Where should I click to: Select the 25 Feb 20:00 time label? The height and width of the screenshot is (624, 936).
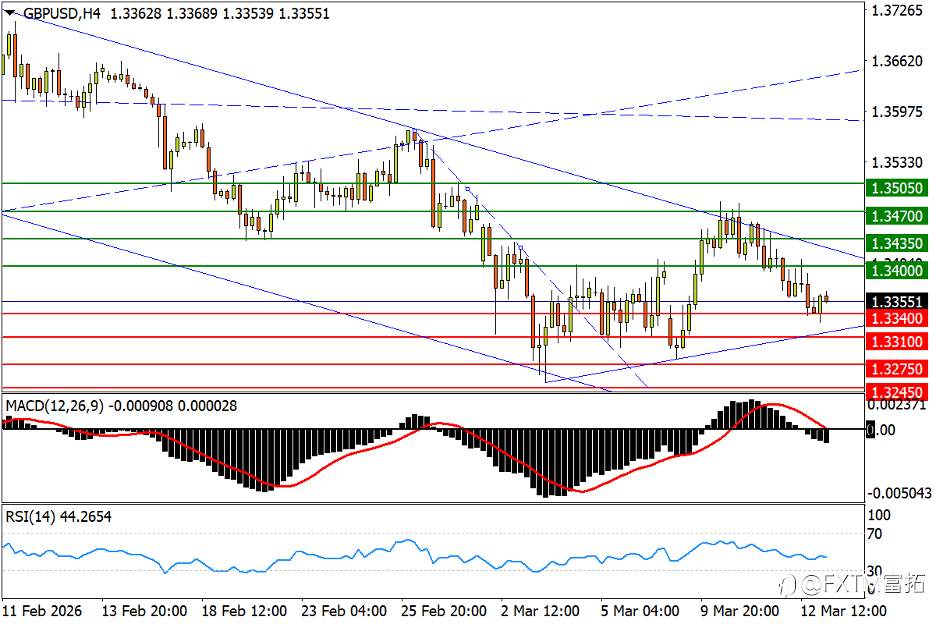tap(444, 611)
